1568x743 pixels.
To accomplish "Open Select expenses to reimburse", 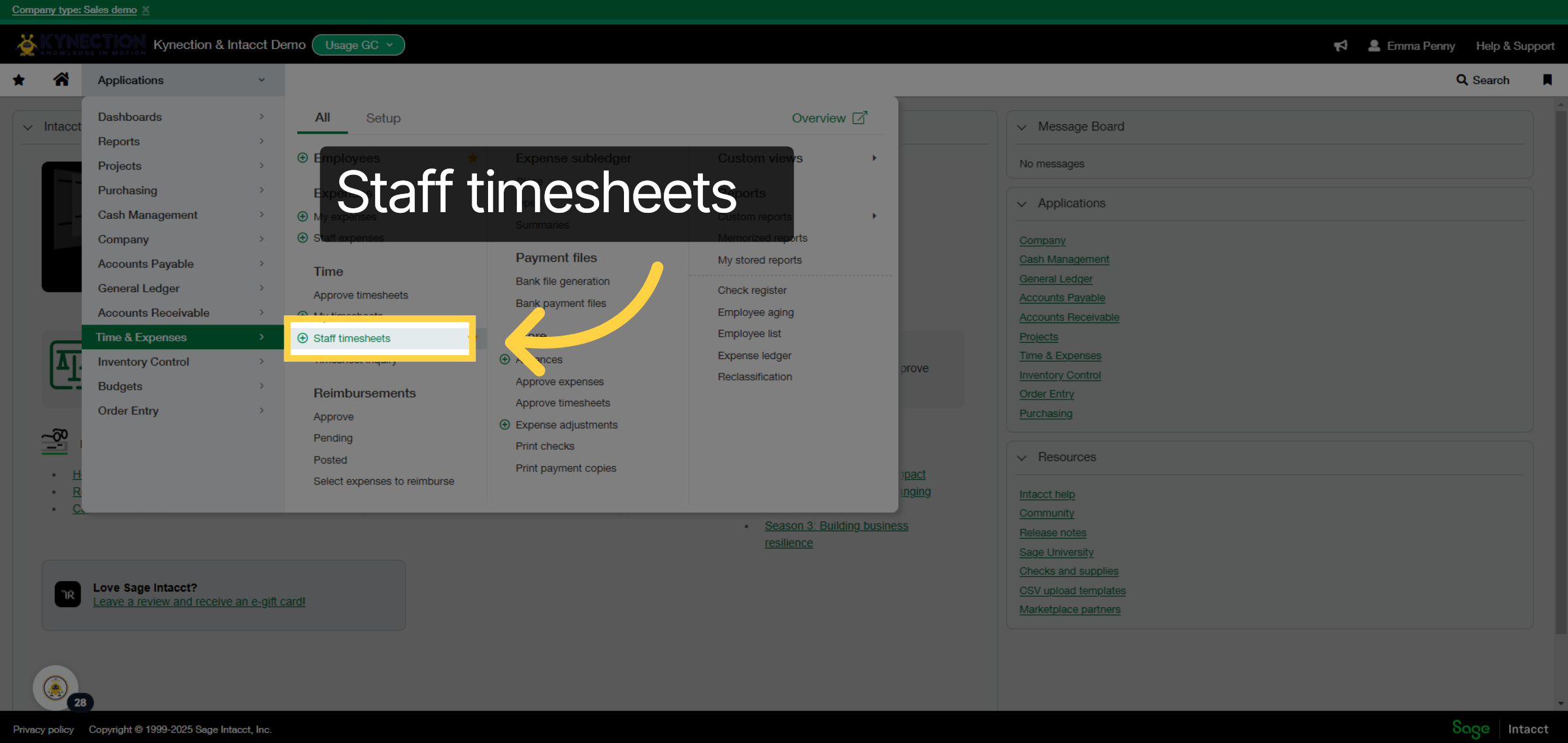I will [x=384, y=481].
